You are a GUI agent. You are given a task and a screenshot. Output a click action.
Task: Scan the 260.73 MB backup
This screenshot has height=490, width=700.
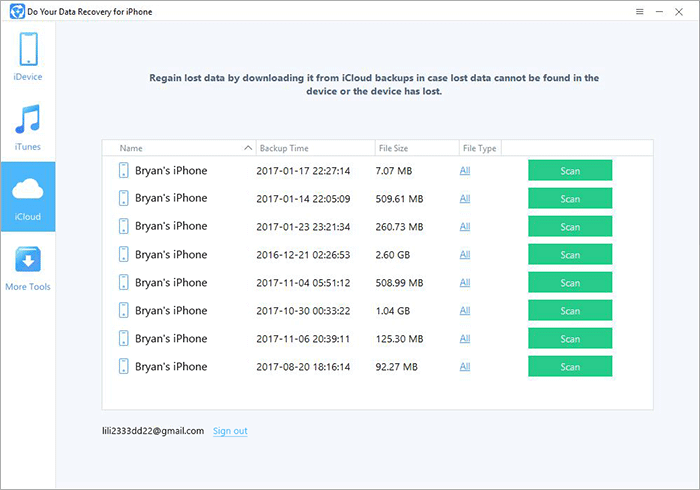pyautogui.click(x=570, y=227)
